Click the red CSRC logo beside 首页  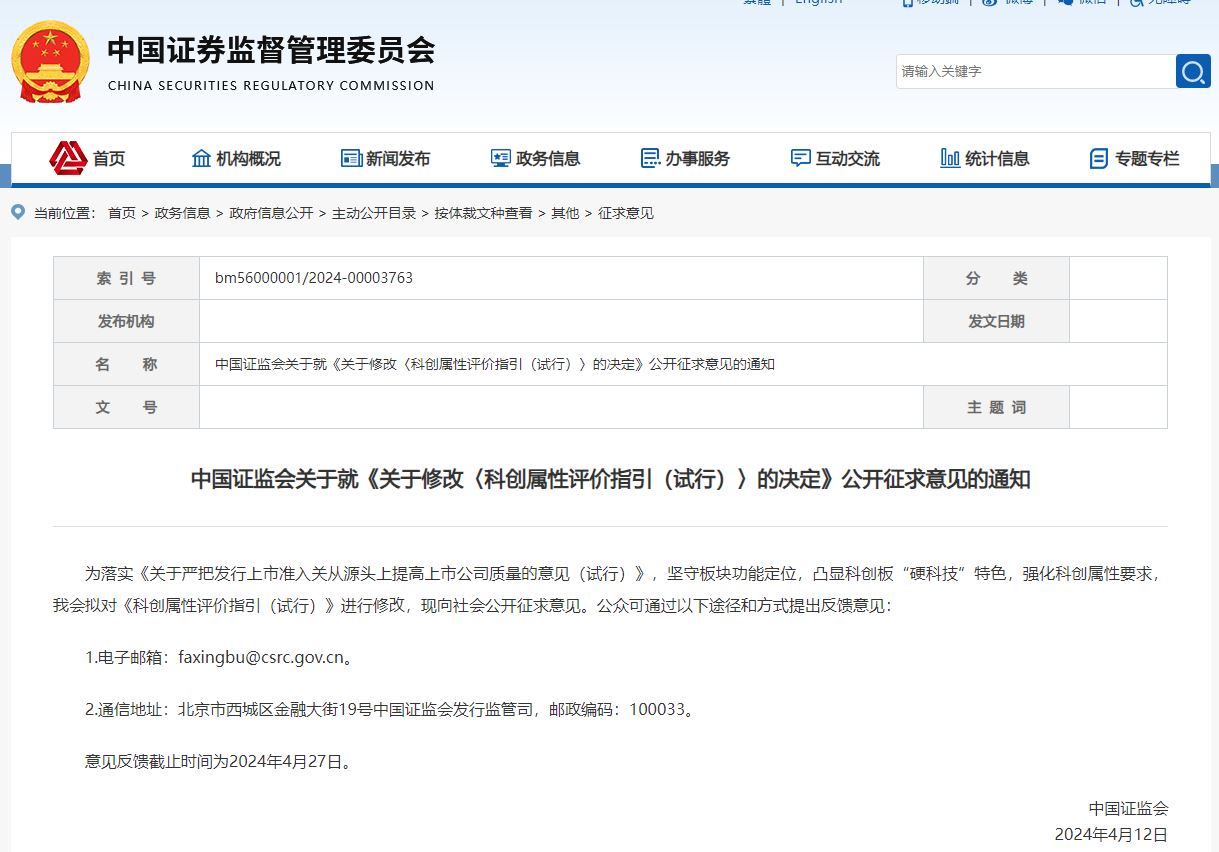tap(68, 158)
